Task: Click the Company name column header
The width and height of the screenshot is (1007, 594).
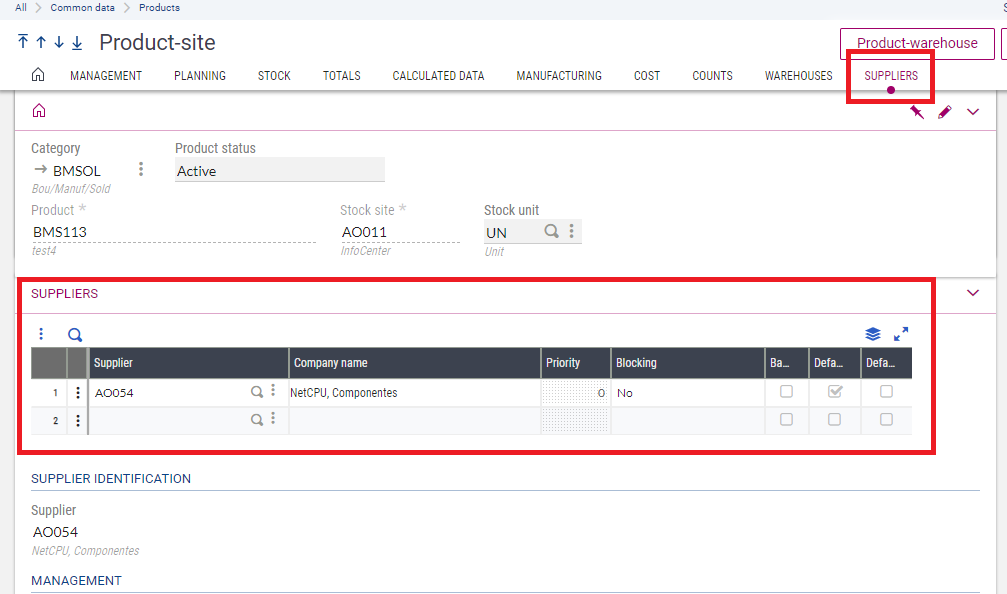Action: click(x=415, y=363)
